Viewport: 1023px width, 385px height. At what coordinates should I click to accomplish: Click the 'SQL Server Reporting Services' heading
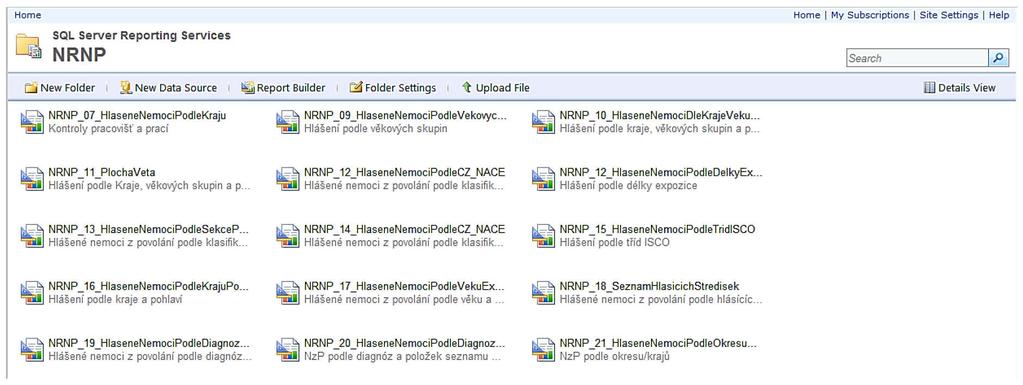click(142, 36)
